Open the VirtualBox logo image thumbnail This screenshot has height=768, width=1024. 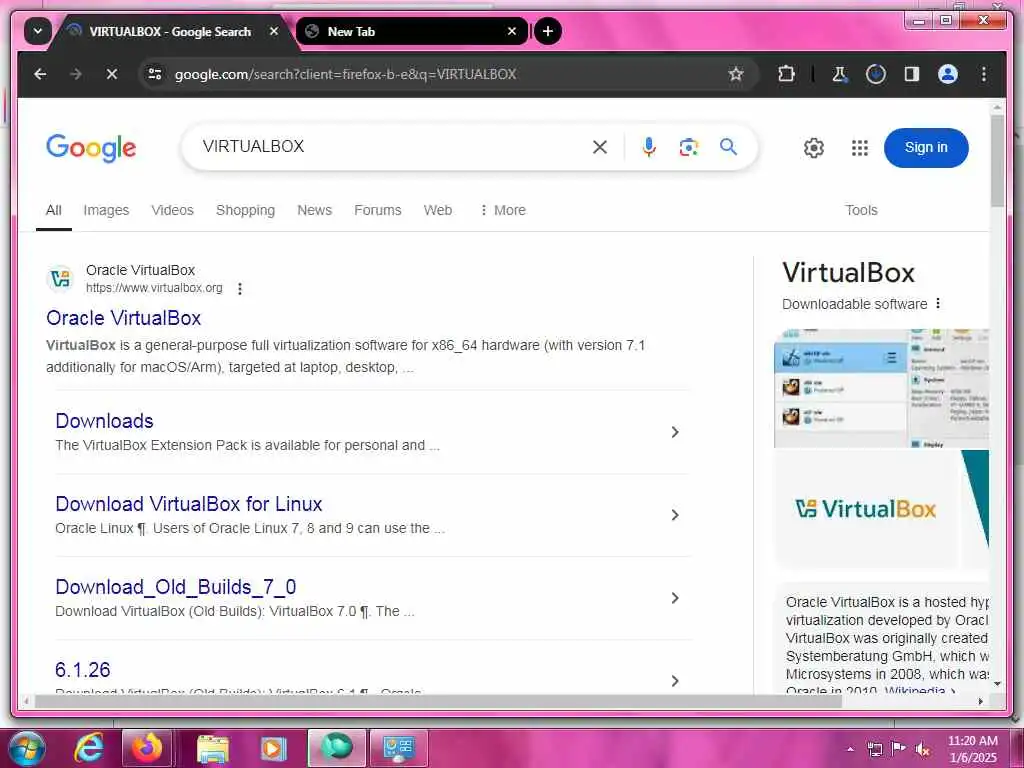pos(865,509)
